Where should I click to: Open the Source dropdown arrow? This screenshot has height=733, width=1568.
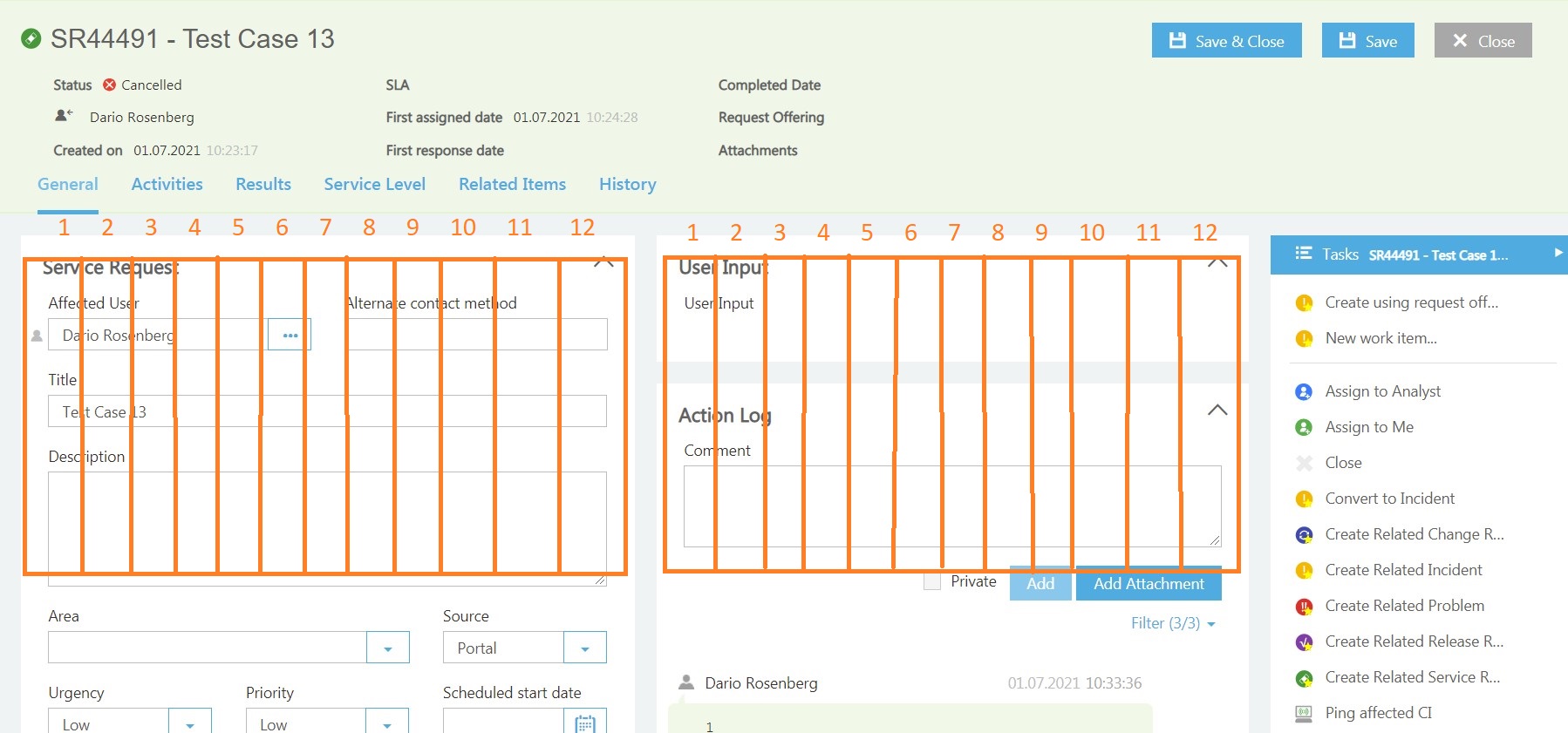[584, 648]
